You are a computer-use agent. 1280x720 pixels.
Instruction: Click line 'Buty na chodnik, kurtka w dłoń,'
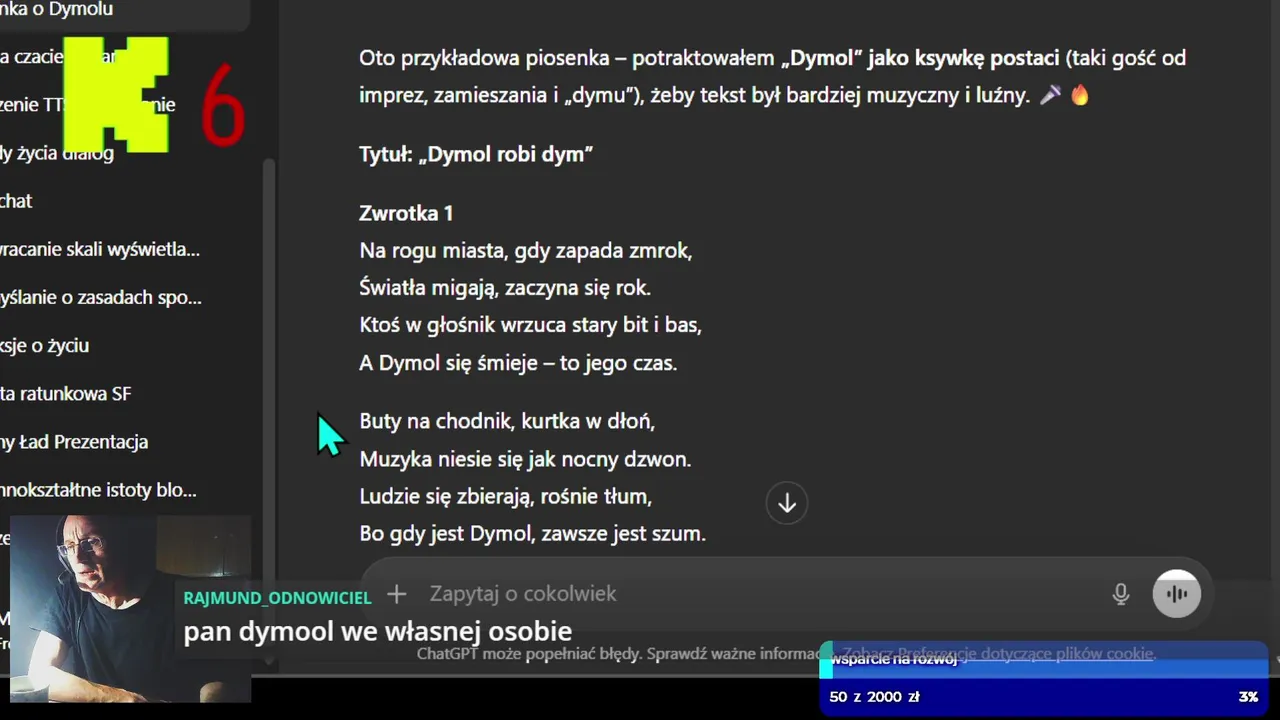click(507, 422)
